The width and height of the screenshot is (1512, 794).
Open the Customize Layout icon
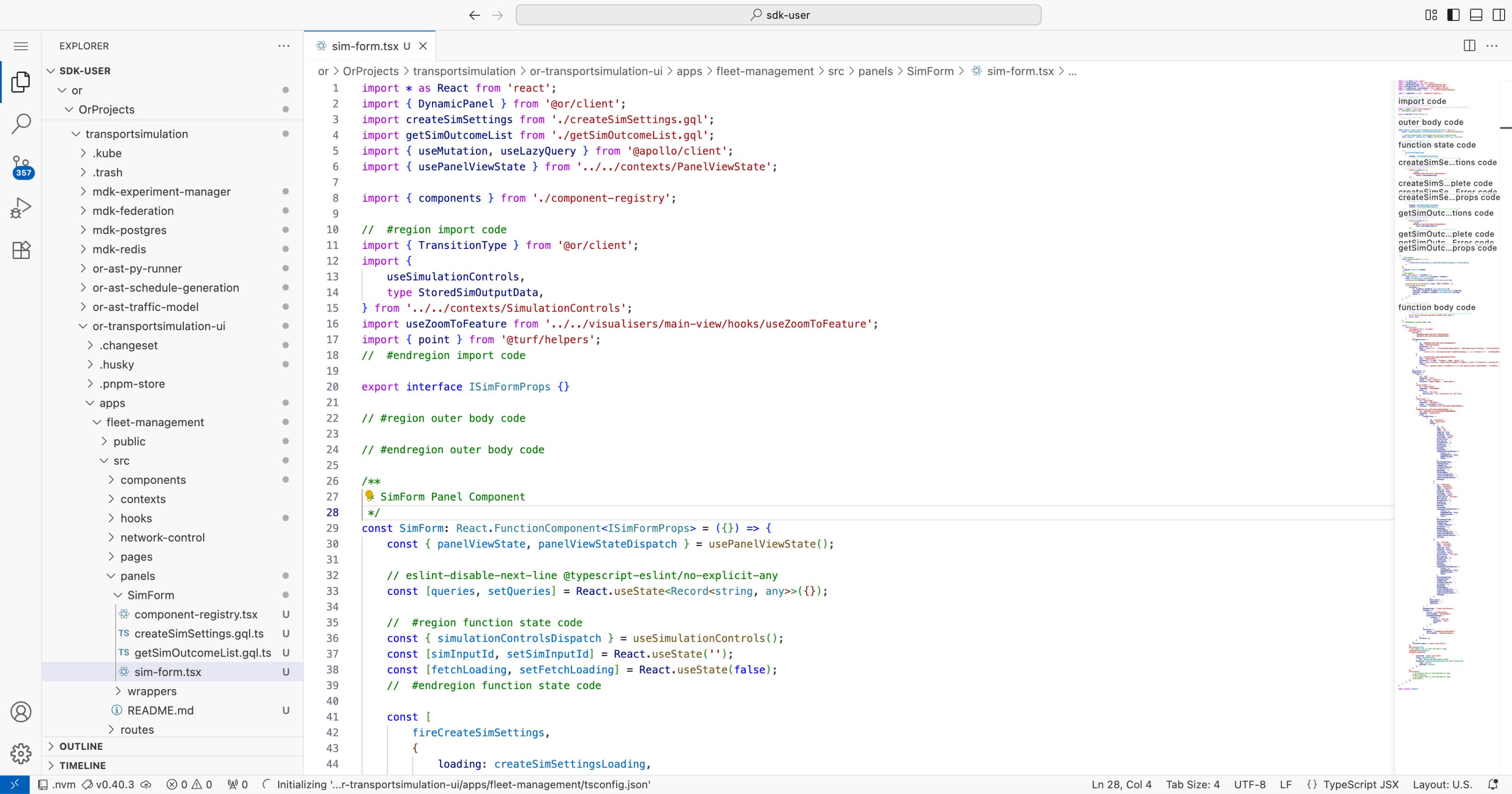(x=1431, y=15)
